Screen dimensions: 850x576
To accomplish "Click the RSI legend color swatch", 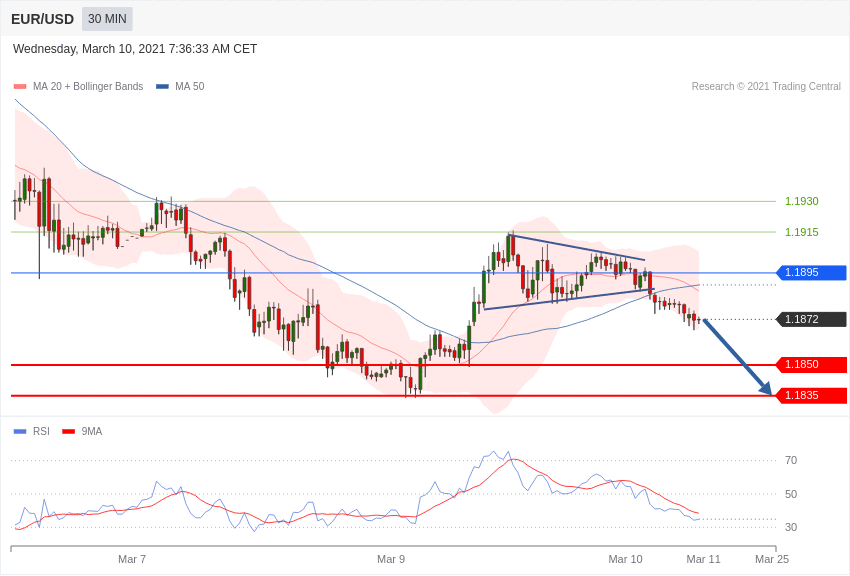I will coord(20,432).
